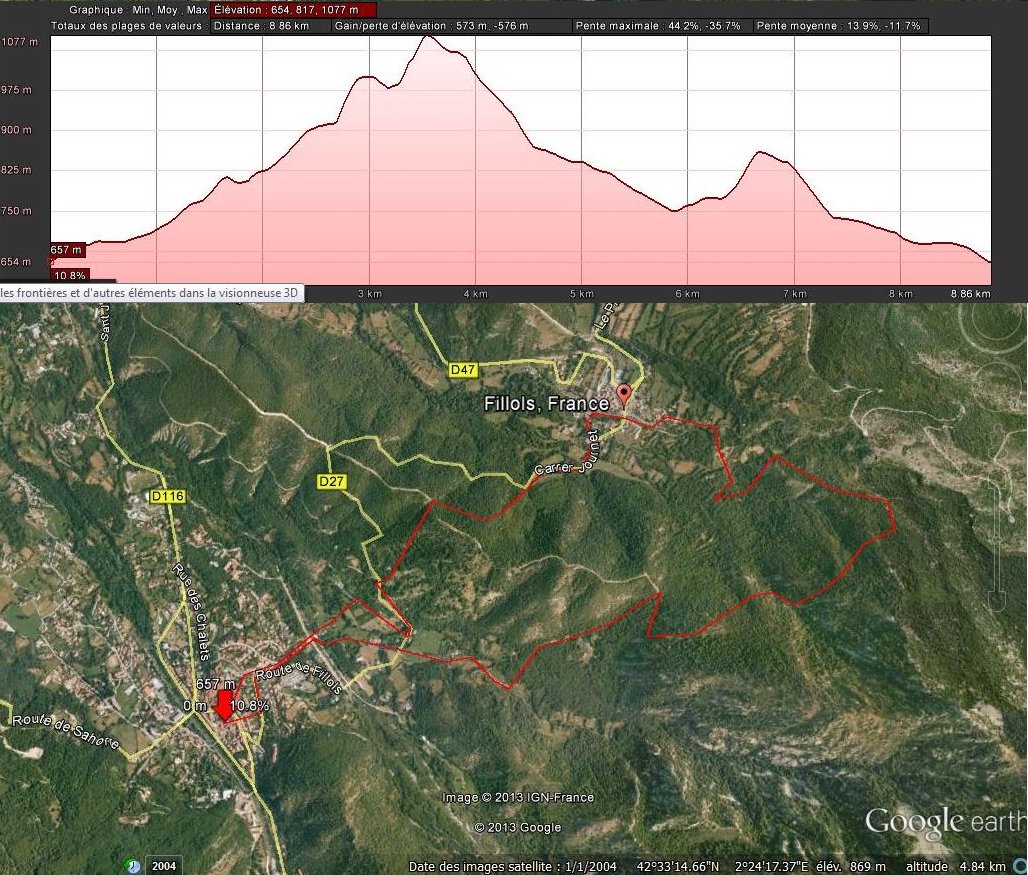
Task: Click the red arrow position marker on map
Action: click(x=224, y=705)
